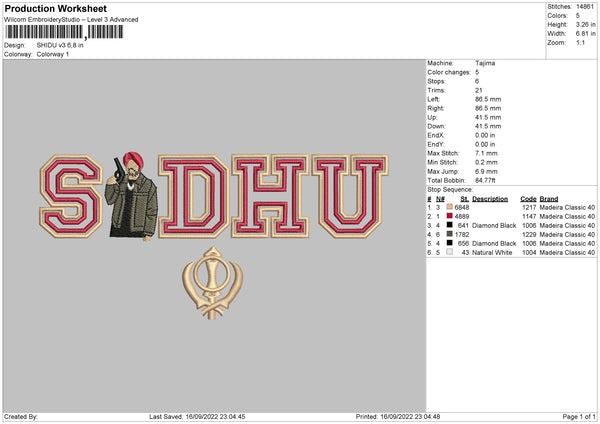
Task: Select the Max Stitch value 7.1 mm
Action: click(x=486, y=153)
